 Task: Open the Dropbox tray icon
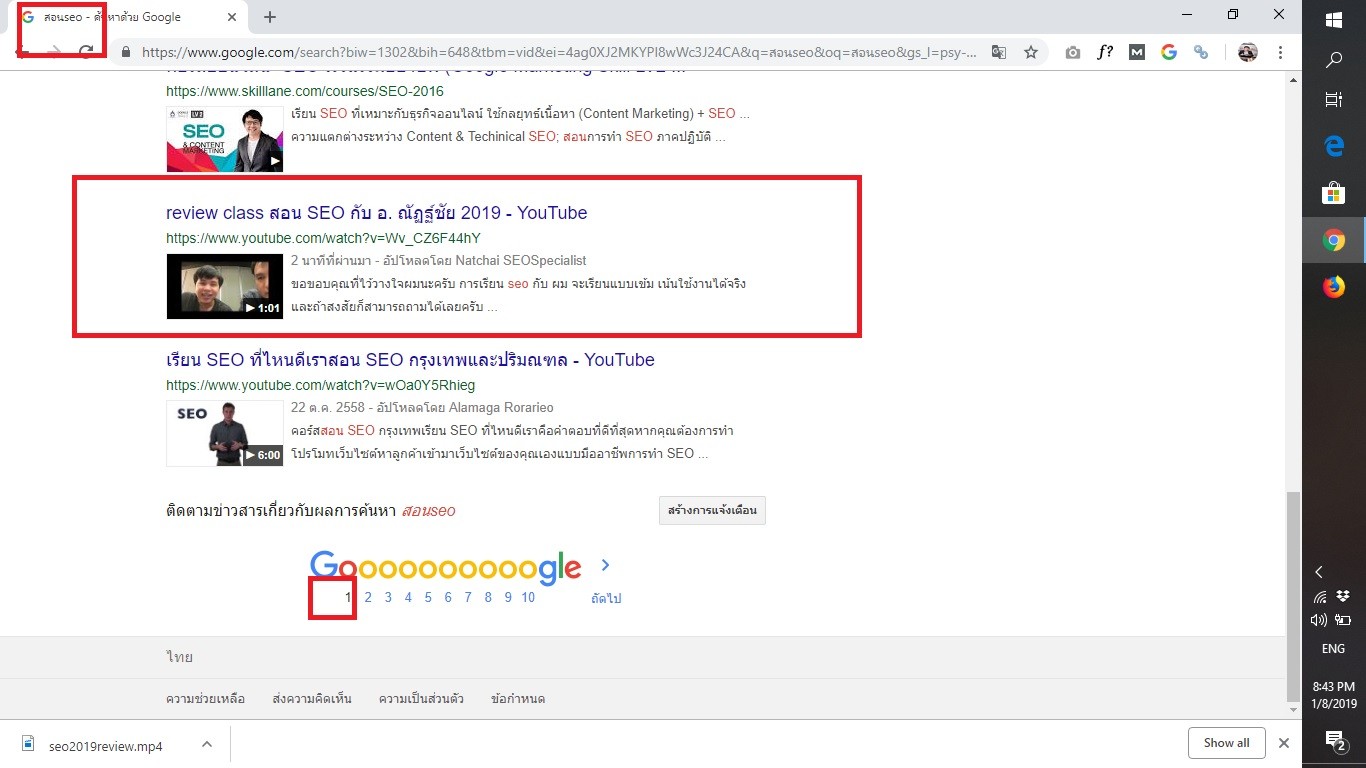tap(1344, 597)
